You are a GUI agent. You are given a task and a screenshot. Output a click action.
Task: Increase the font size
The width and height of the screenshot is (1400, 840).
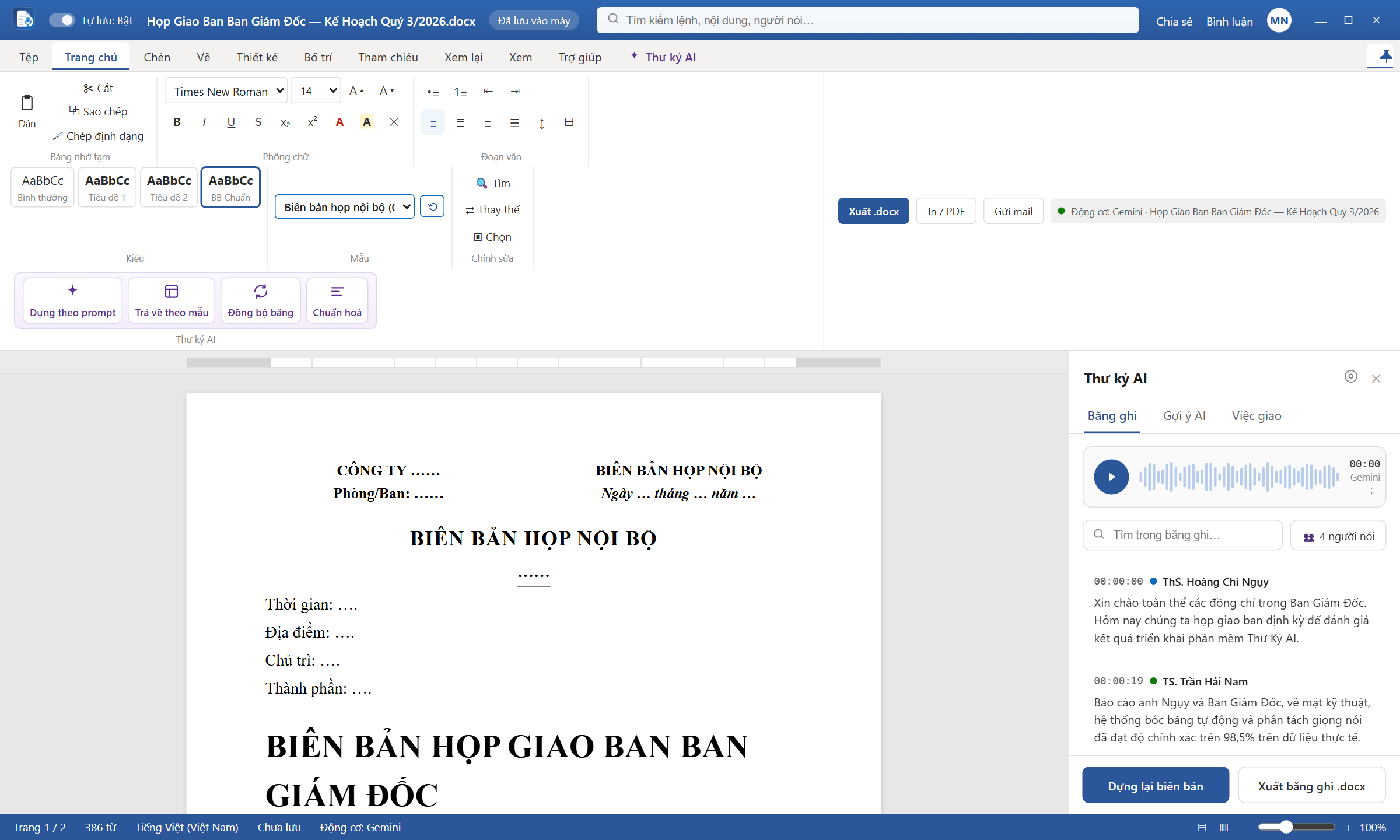point(357,90)
